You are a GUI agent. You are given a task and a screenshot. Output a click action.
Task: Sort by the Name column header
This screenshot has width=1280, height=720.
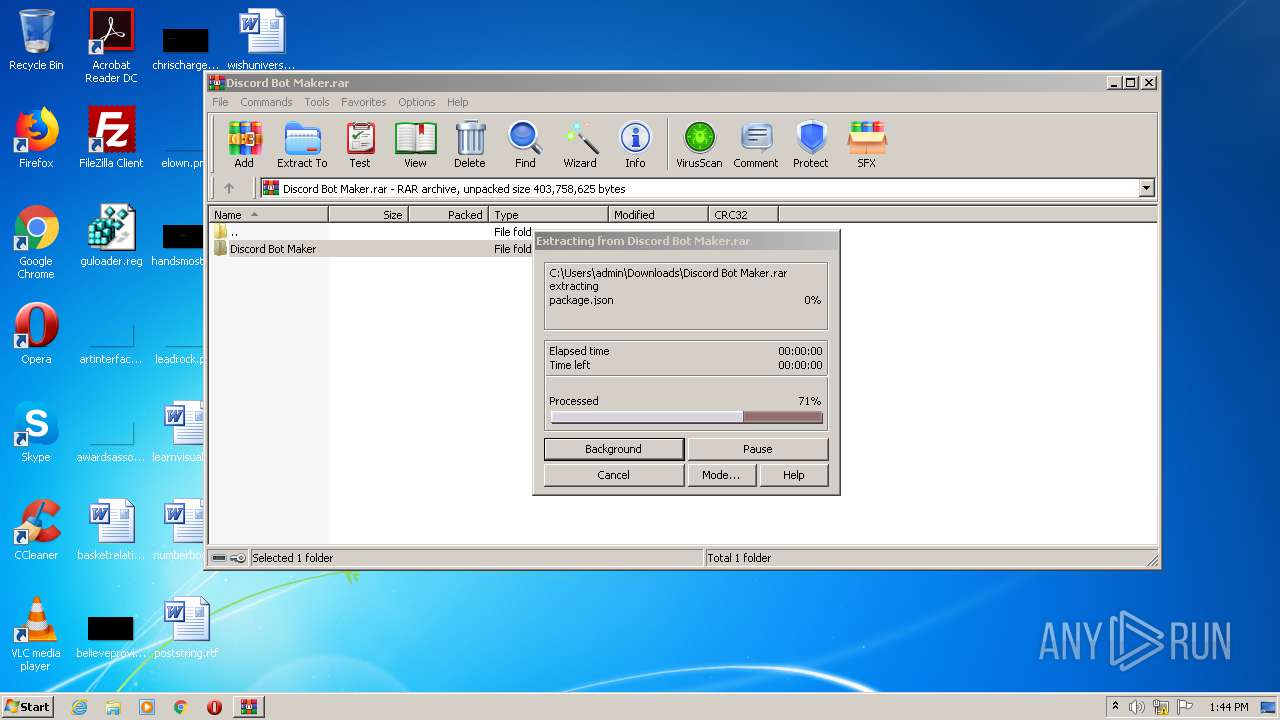(268, 214)
